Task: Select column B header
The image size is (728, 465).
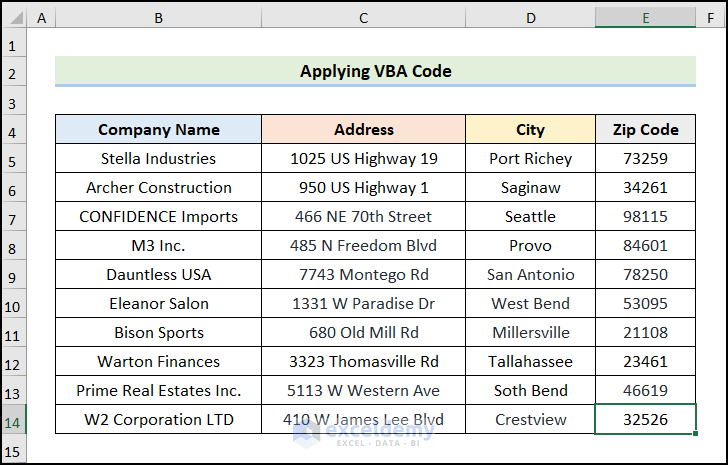Action: click(x=158, y=18)
